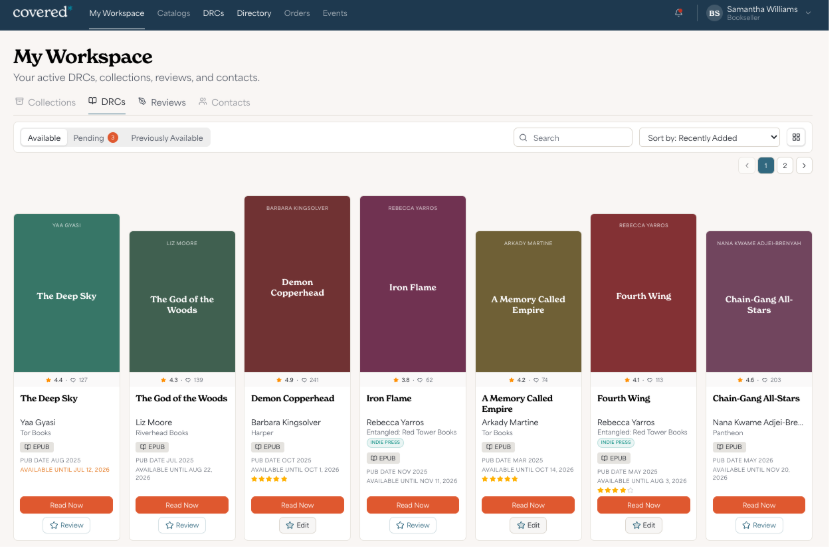The image size is (829, 547).
Task: Open the Events nav item
Action: pyautogui.click(x=335, y=13)
